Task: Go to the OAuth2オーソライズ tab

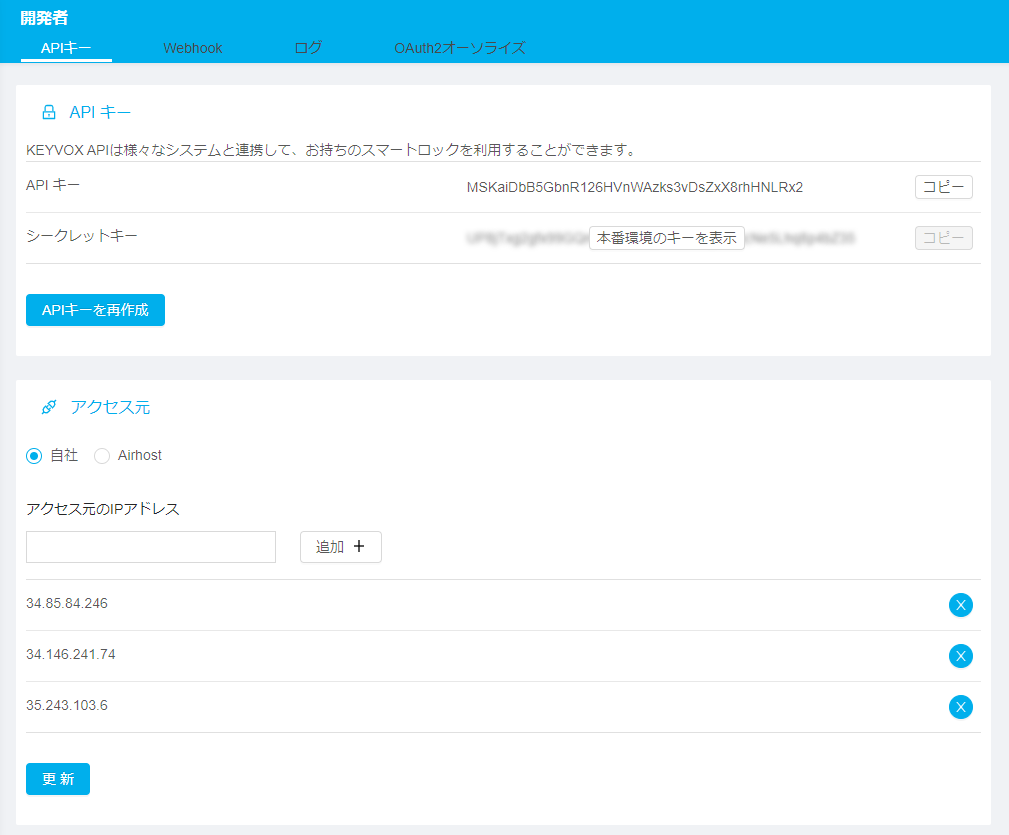Action: click(x=459, y=48)
